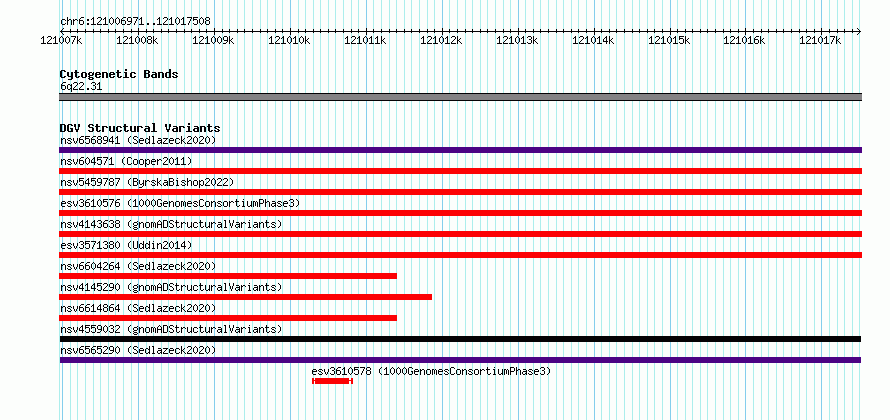Click the red bar under nsv5459787

(460, 192)
